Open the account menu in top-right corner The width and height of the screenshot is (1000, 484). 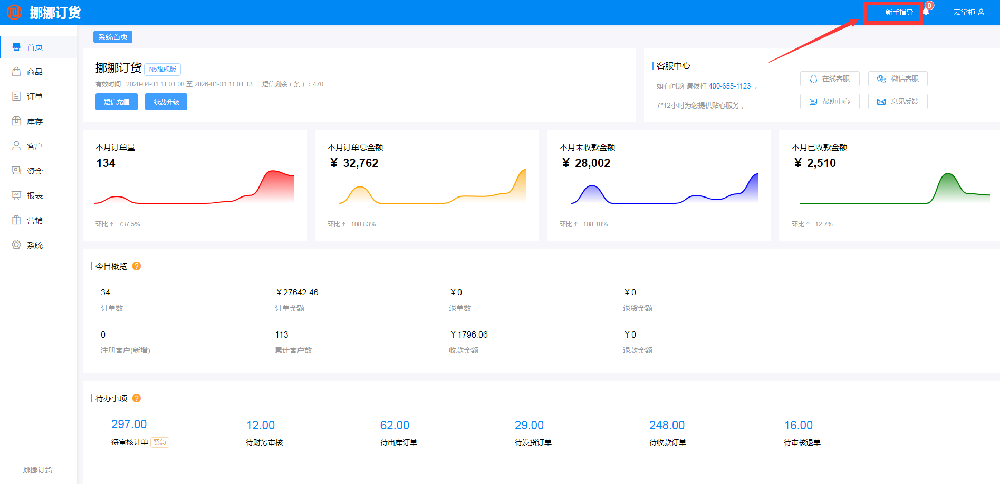coord(968,12)
